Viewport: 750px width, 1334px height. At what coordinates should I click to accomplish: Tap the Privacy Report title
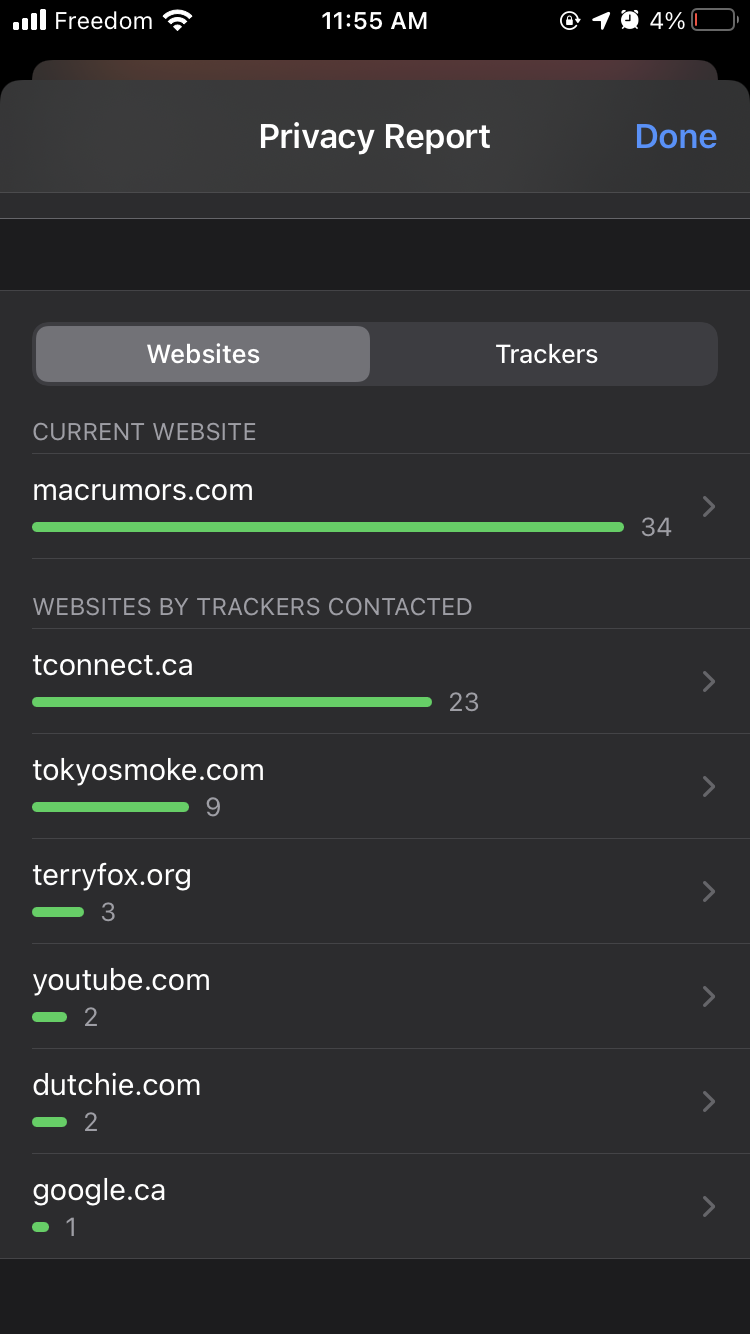375,137
